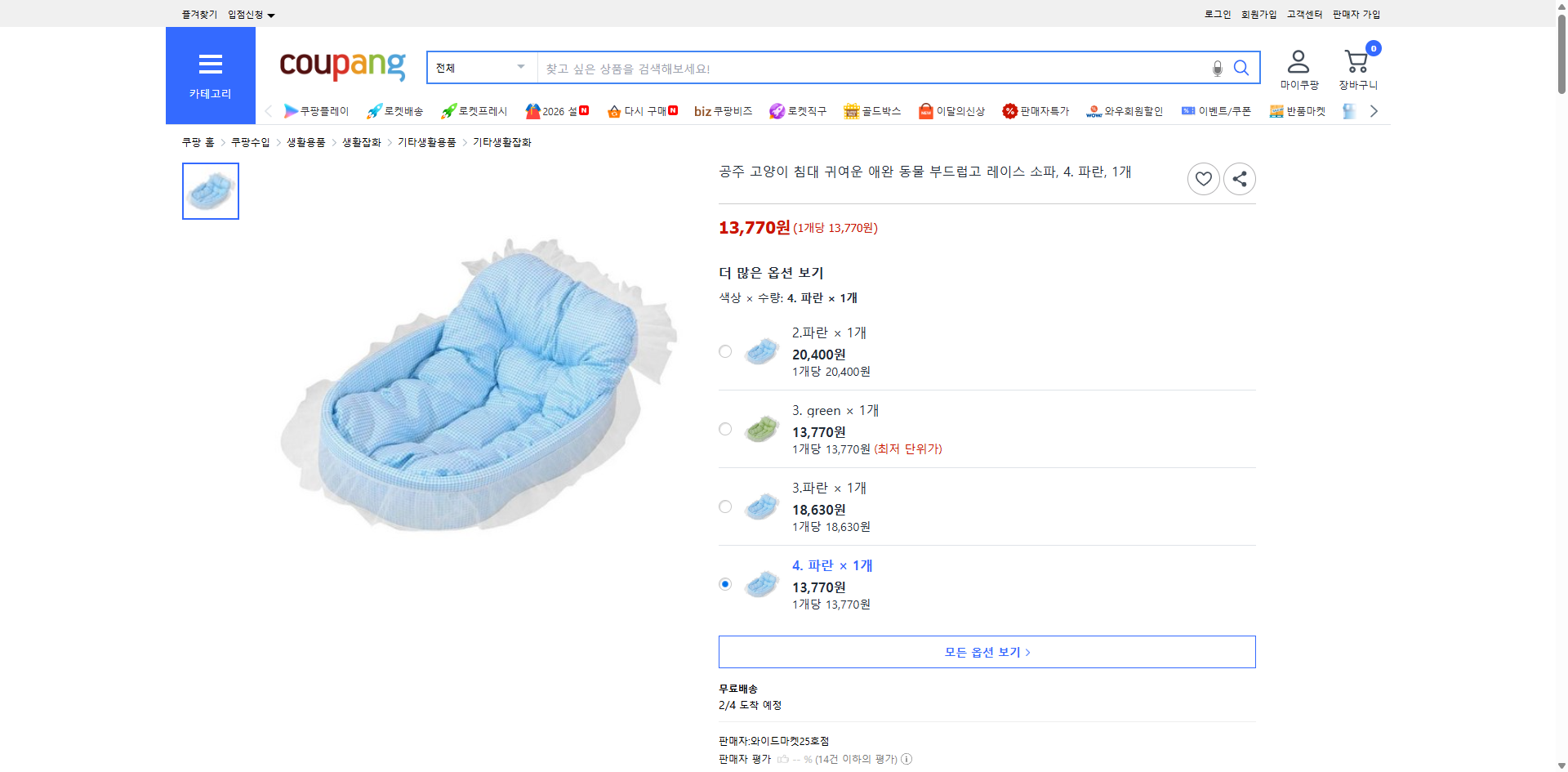
Task: Click the right arrow in category ribbon
Action: pos(1374,110)
